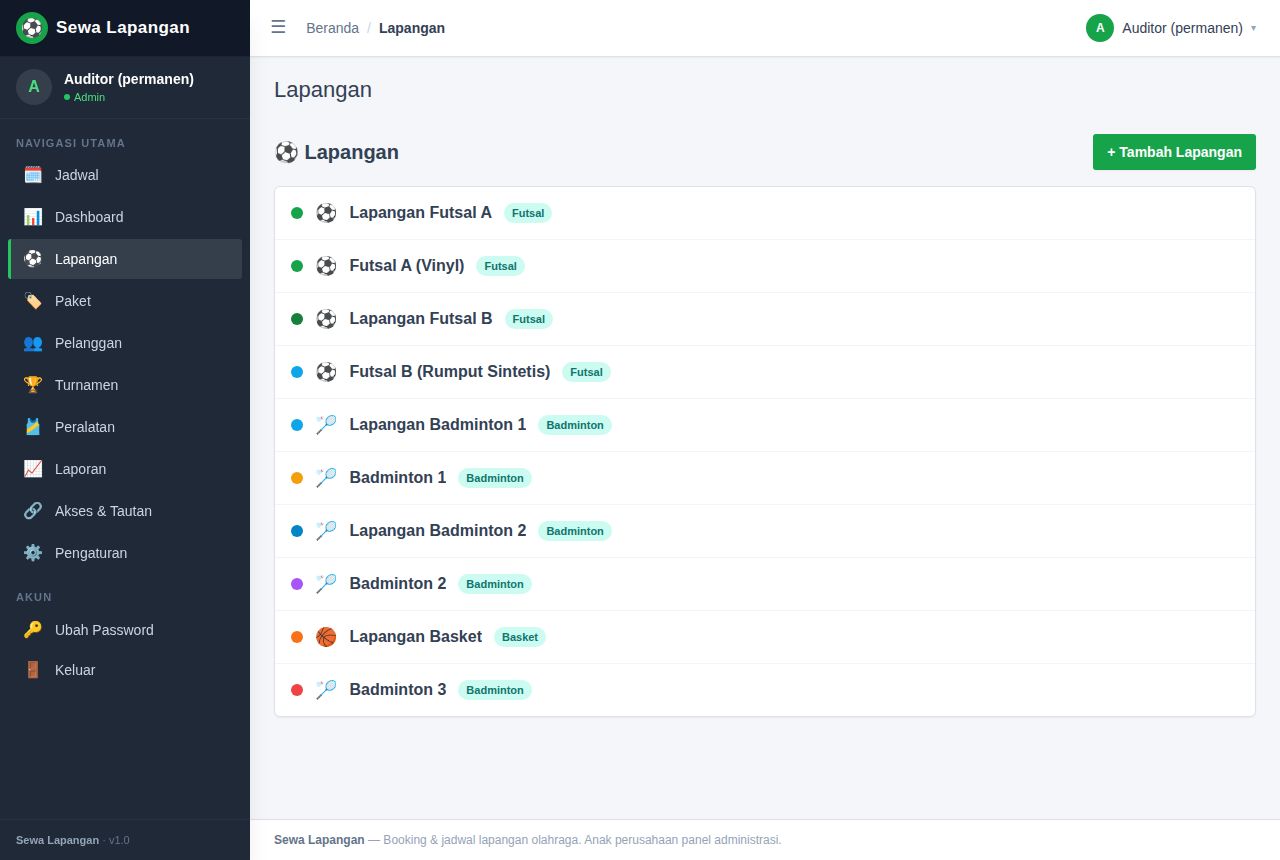Click the soccer ball icon of Futsal B (Rumput Sintetis)
This screenshot has height=860, width=1280.
pyautogui.click(x=326, y=372)
